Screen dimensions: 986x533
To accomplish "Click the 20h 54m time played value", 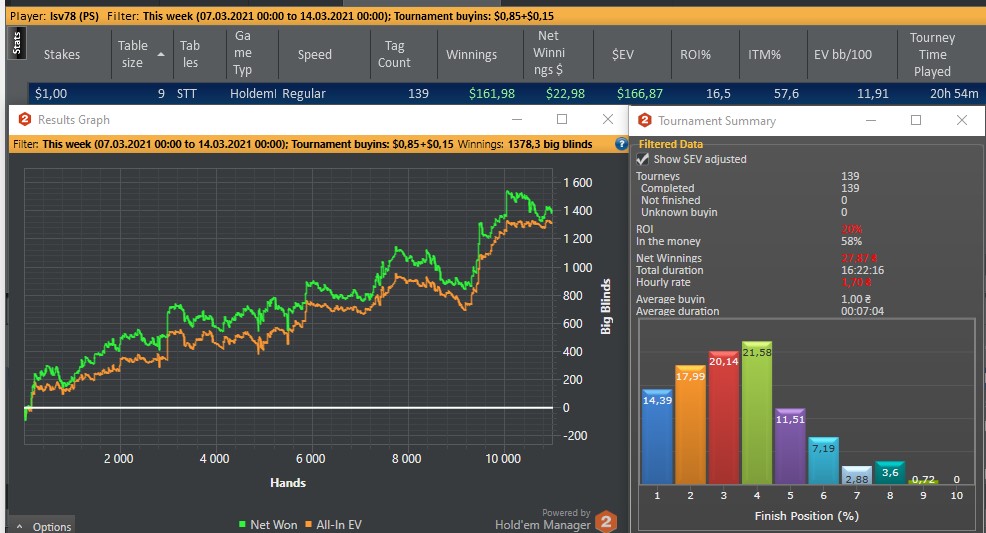I will pos(954,94).
